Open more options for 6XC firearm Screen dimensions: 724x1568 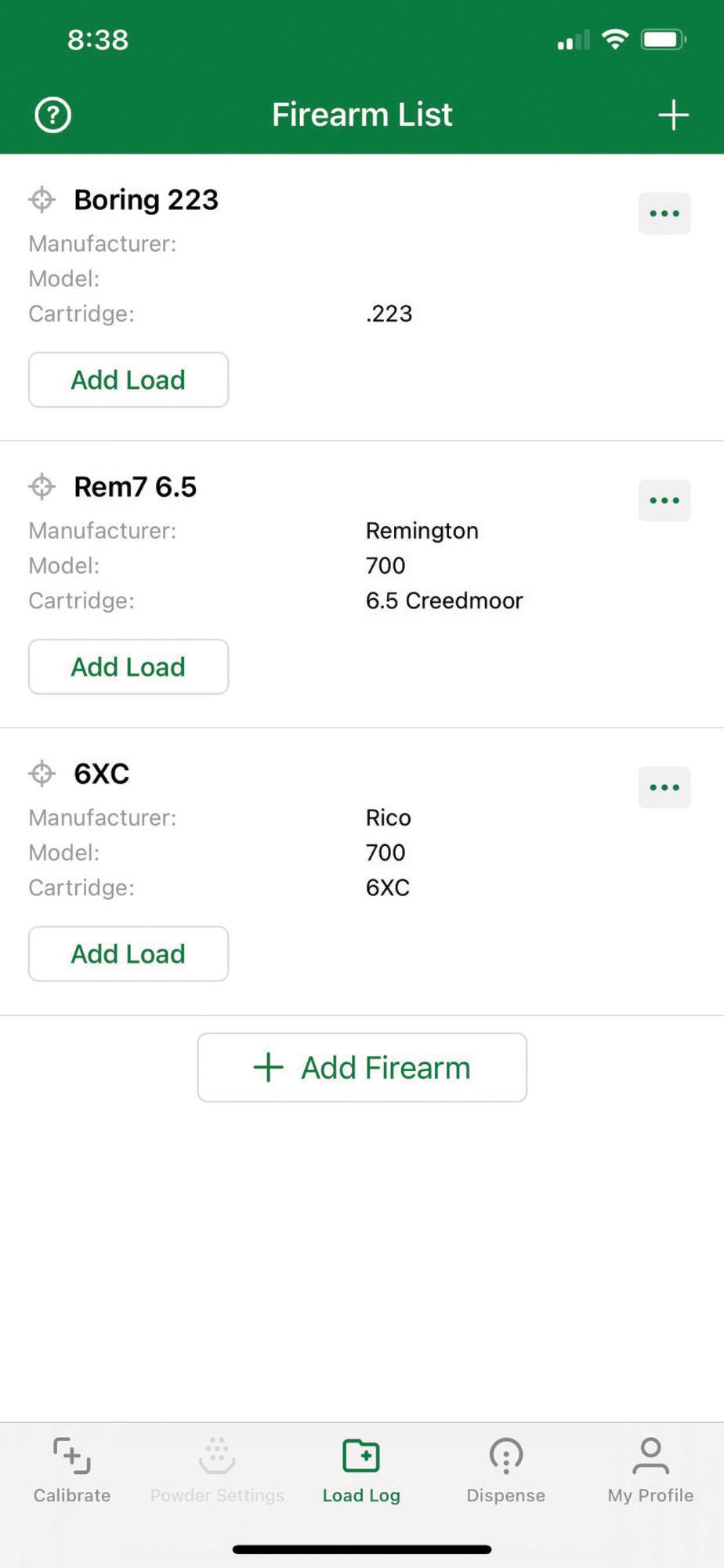[664, 787]
